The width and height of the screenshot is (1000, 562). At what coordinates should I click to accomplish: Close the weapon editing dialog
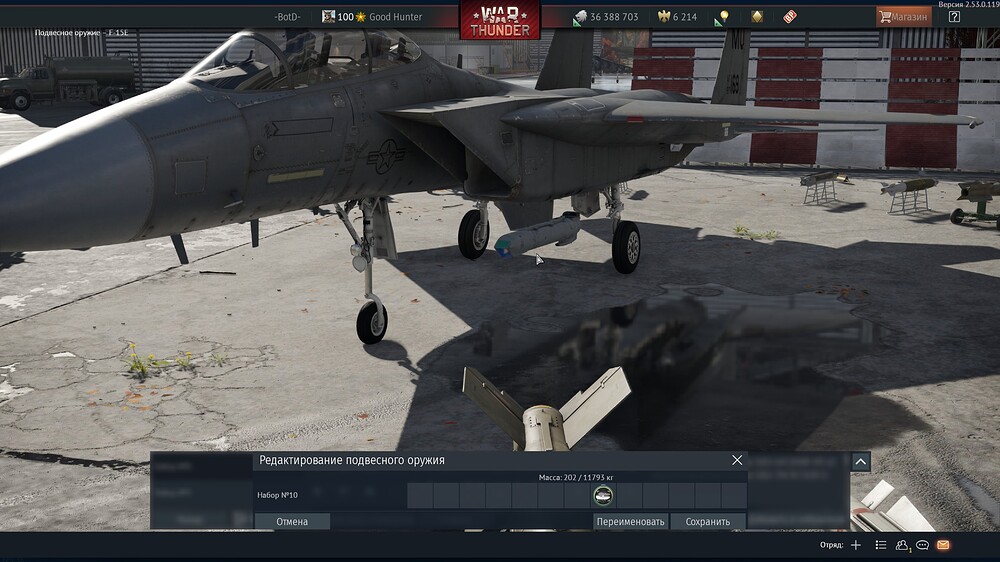(737, 460)
